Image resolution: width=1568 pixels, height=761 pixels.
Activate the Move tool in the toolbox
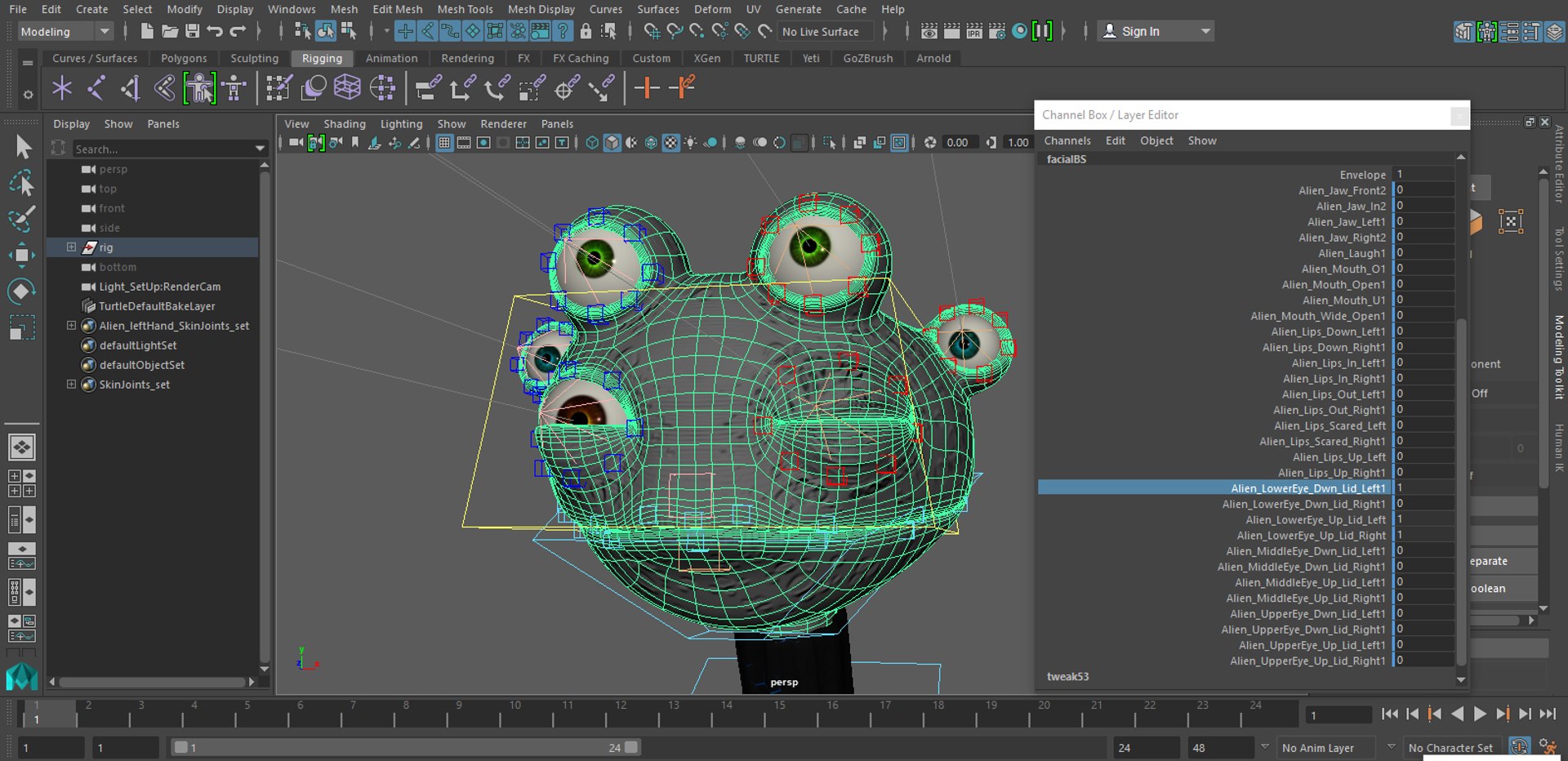[22, 256]
